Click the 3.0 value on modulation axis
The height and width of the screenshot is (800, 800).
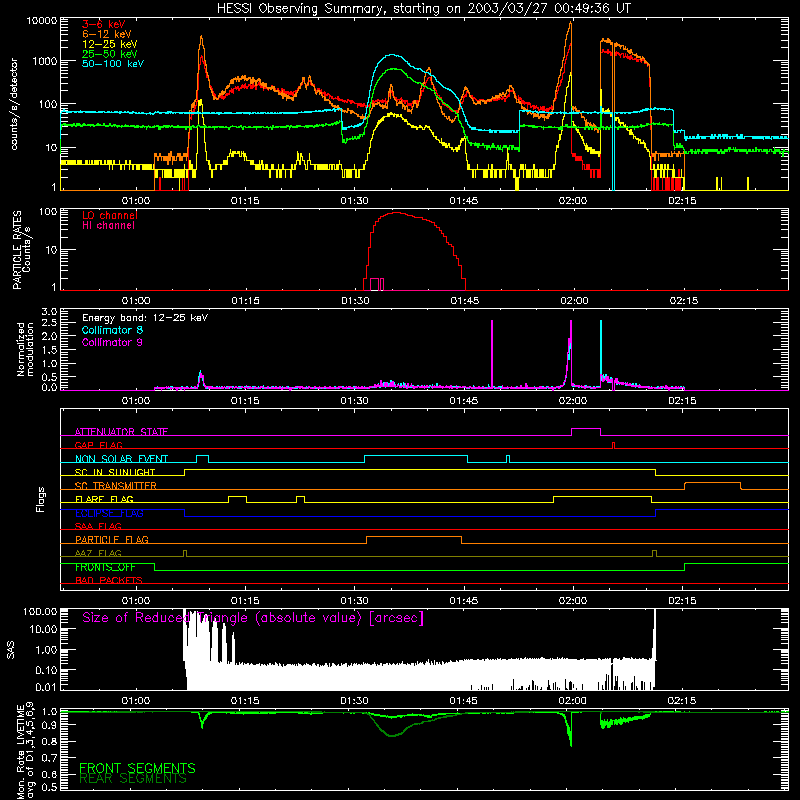click(x=49, y=312)
